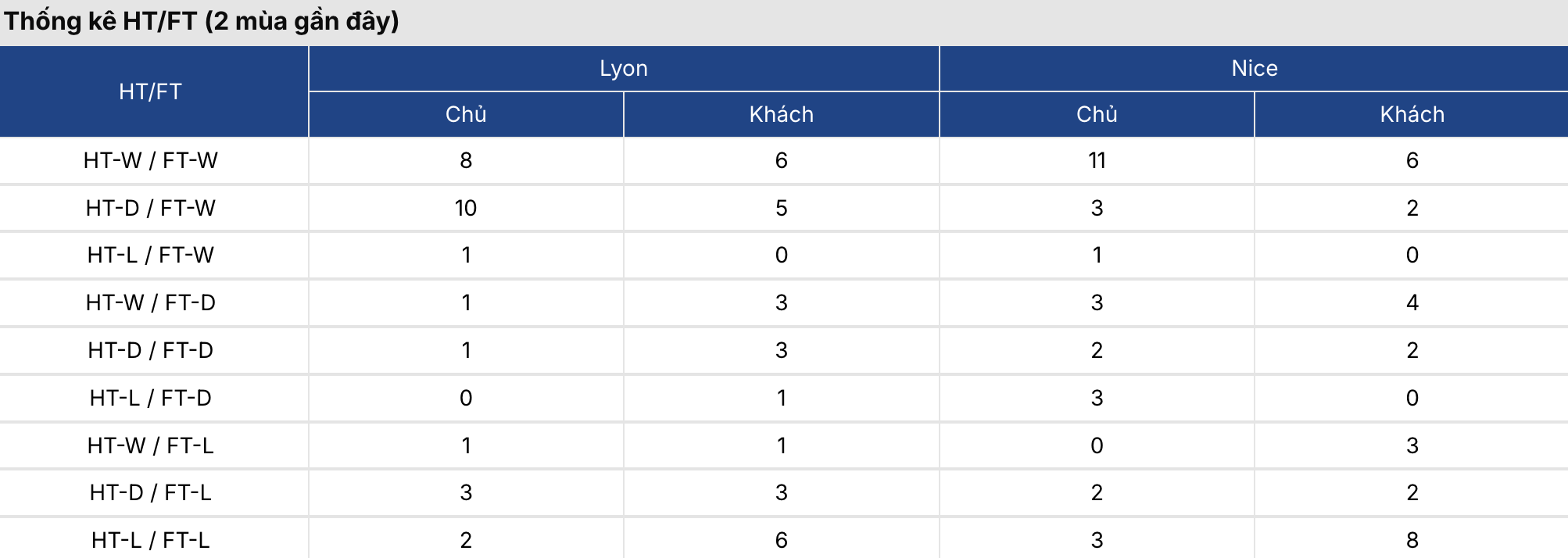The image size is (1568, 558).
Task: Click Nice home value 11 for HT-W / FT-W
Action: [x=1097, y=160]
